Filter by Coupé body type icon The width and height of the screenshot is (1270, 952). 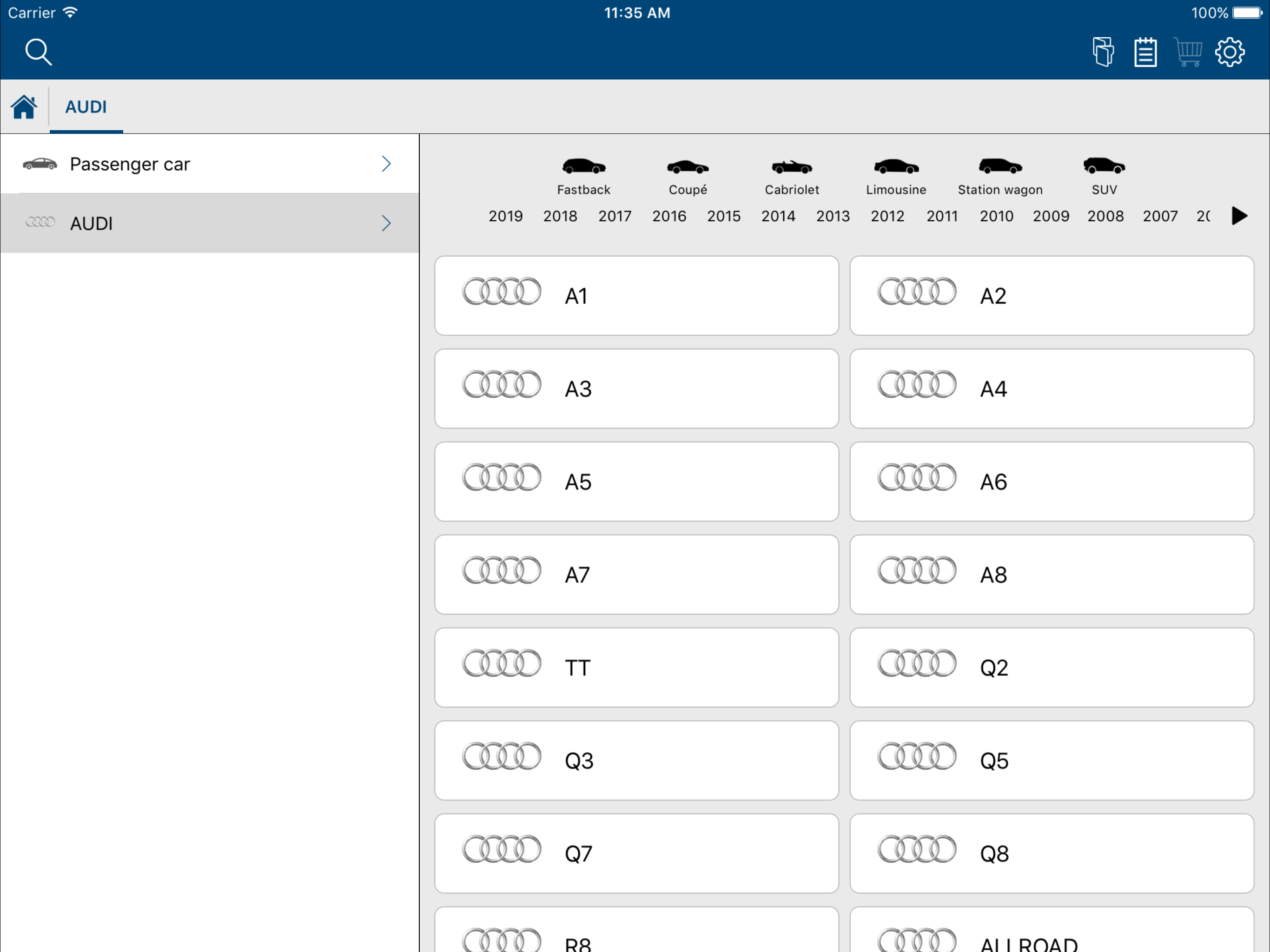(x=688, y=166)
